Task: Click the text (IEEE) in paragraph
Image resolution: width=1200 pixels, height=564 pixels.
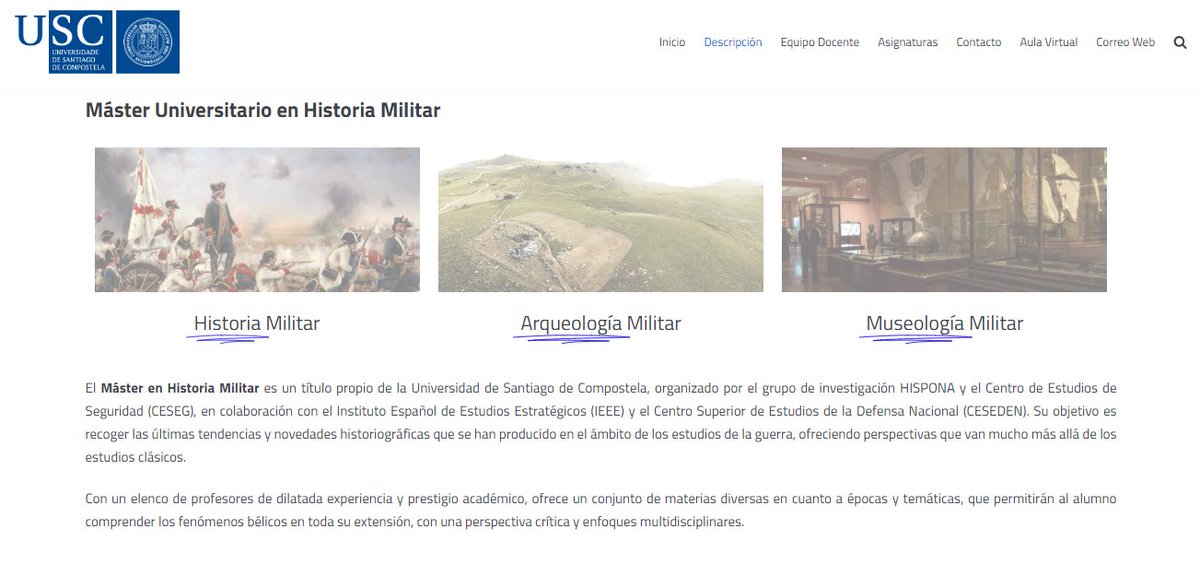Action: click(x=606, y=411)
